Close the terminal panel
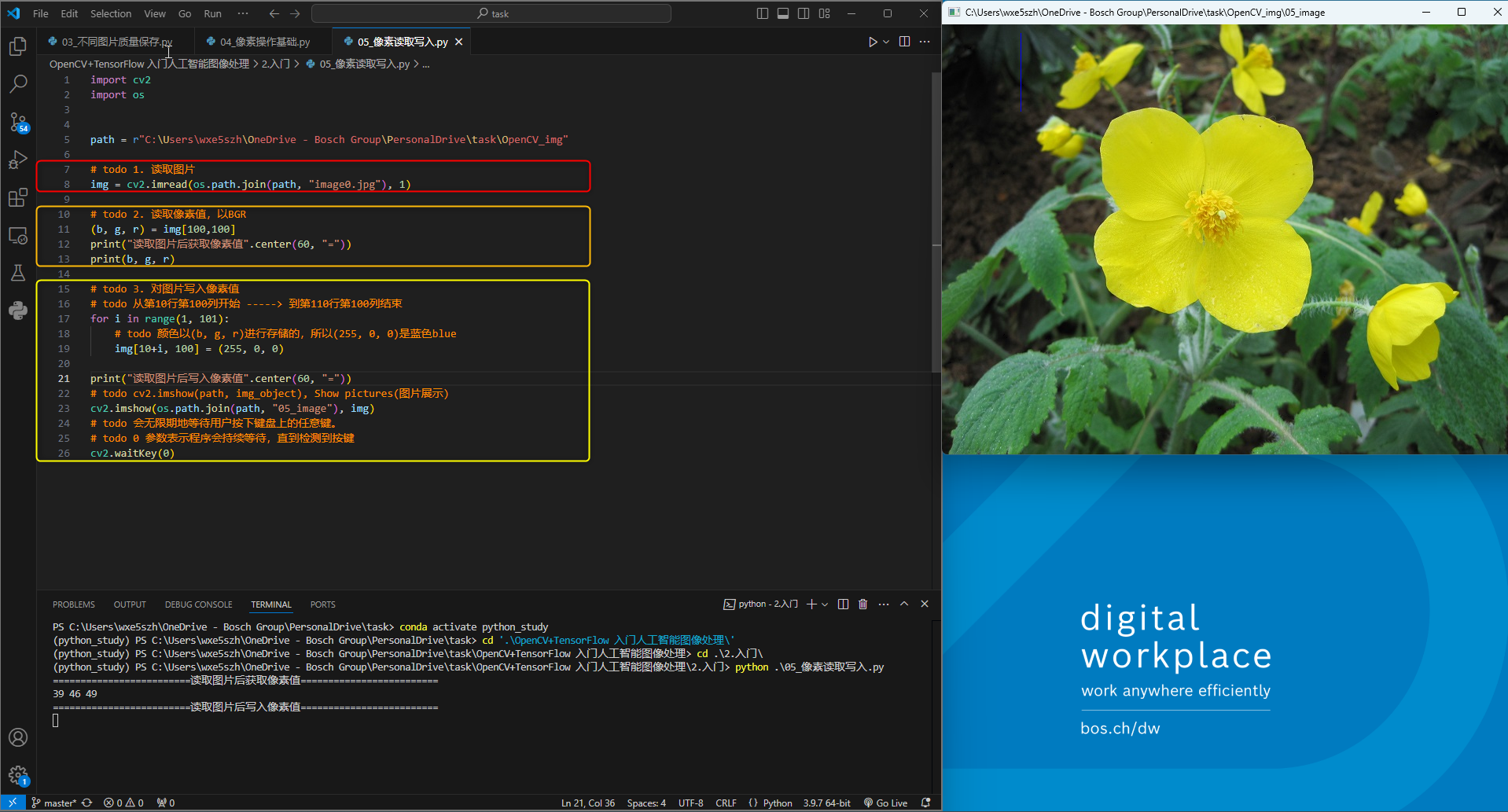 [x=925, y=604]
